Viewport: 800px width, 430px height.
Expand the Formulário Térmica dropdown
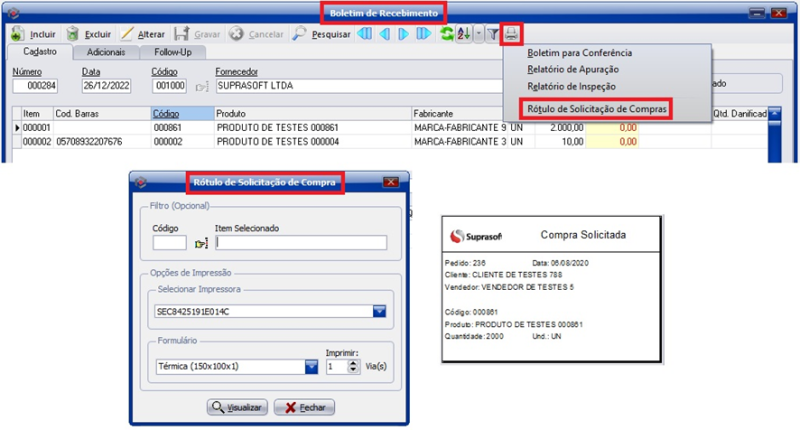pos(311,367)
